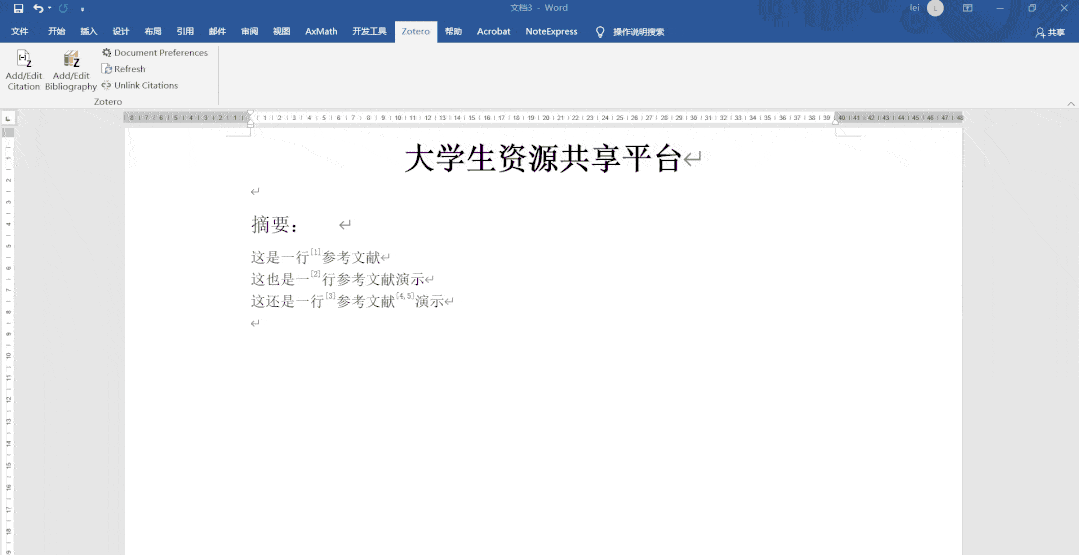Open the Ribbon Display Options menu
The height and width of the screenshot is (555, 1079).
(967, 8)
